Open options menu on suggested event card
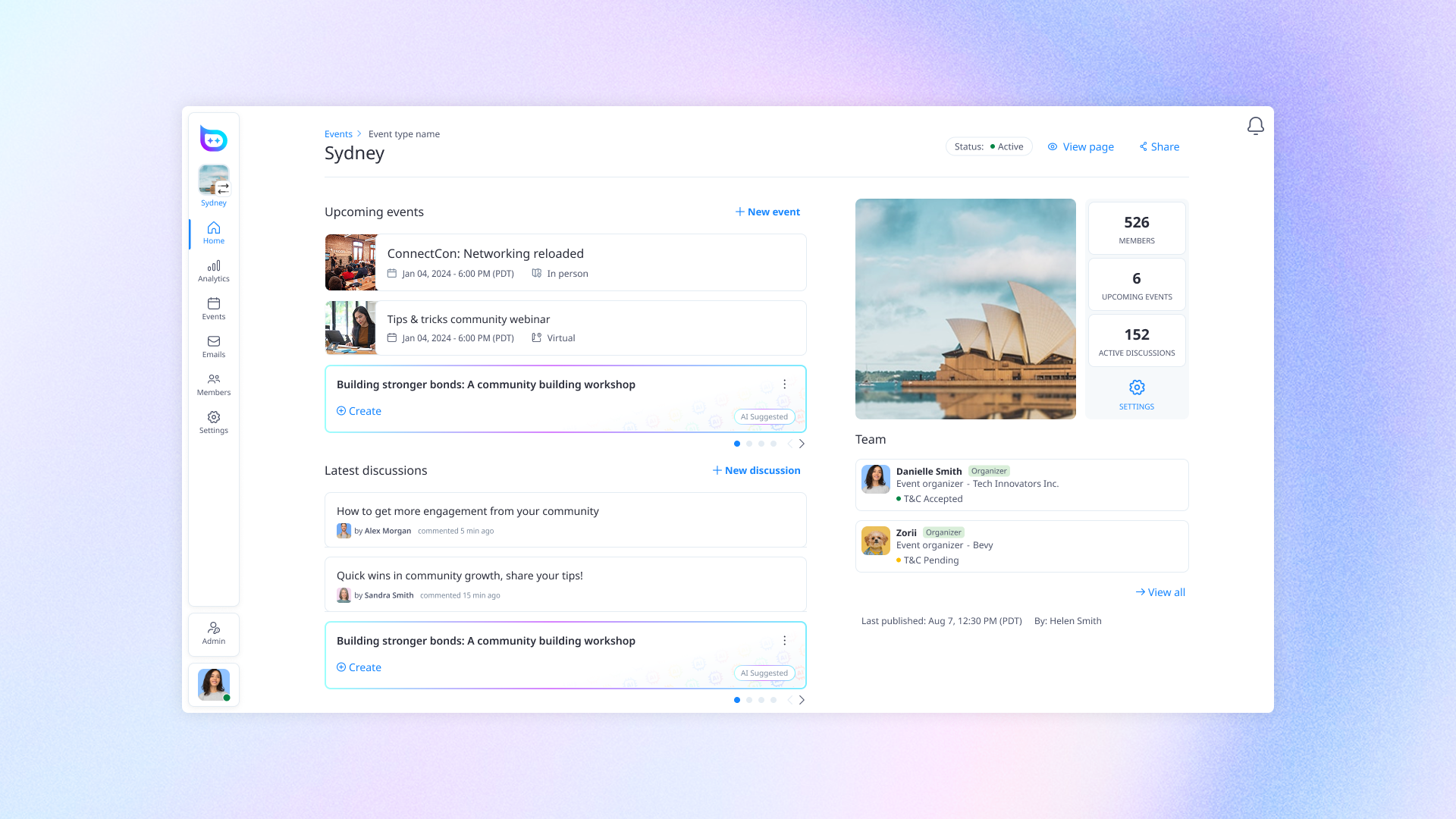Viewport: 1456px width, 819px height. tap(785, 384)
